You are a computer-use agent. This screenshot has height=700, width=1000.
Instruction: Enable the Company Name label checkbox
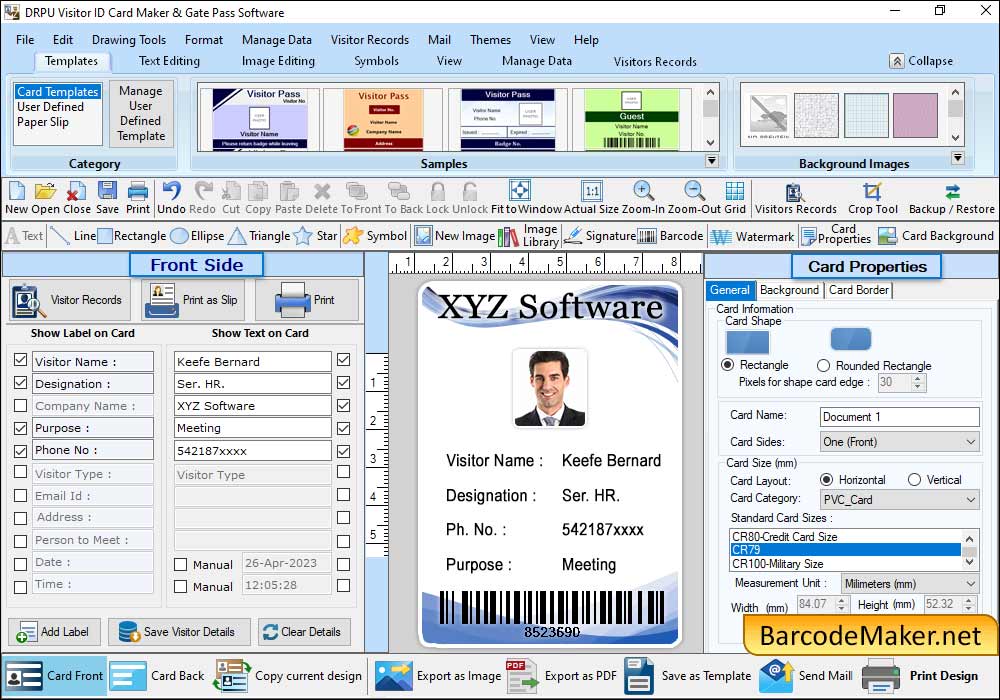pyautogui.click(x=20, y=405)
